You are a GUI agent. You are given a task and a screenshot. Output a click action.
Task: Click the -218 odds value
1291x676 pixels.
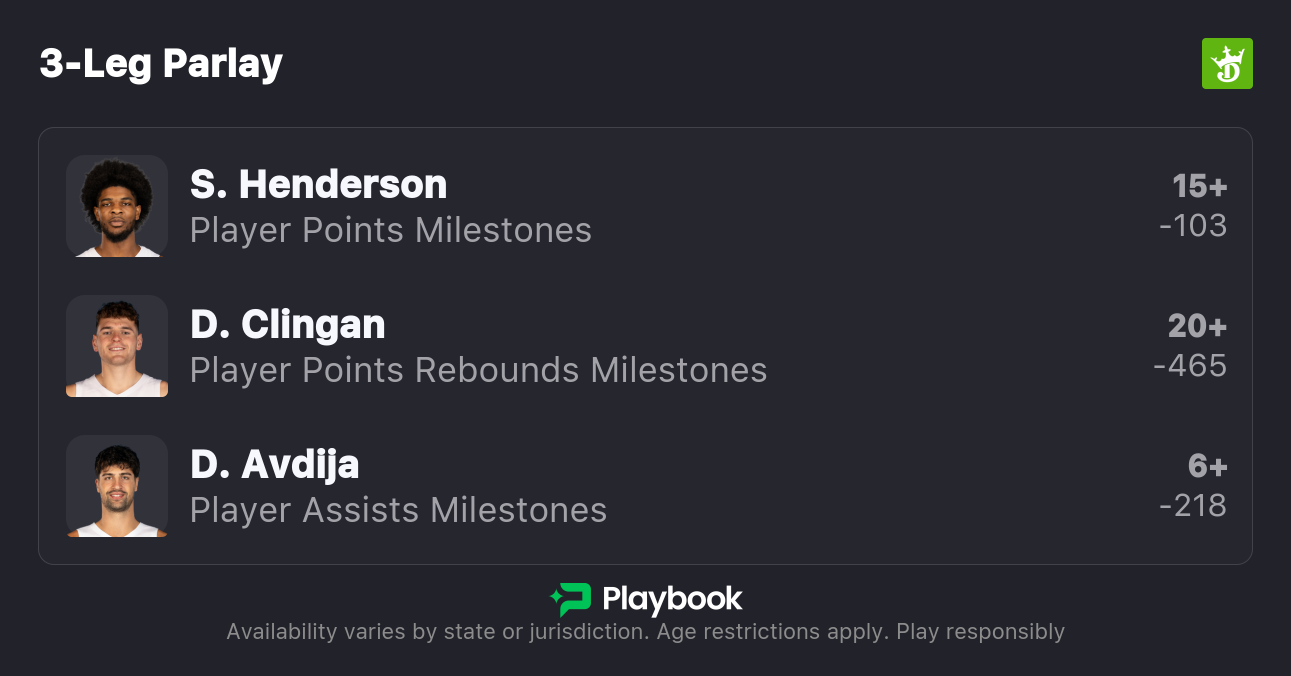point(1193,506)
